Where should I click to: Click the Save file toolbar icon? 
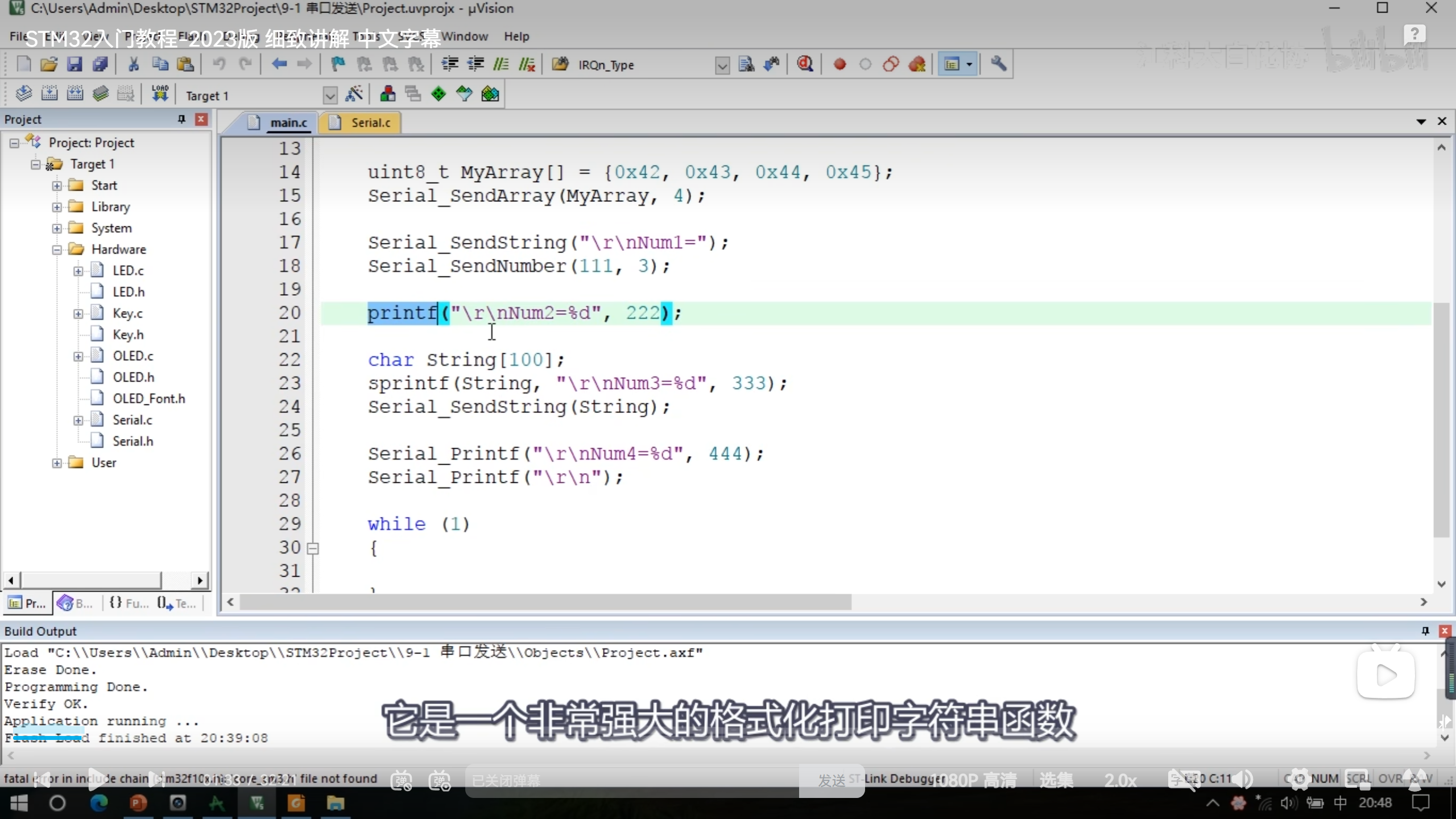coord(75,64)
